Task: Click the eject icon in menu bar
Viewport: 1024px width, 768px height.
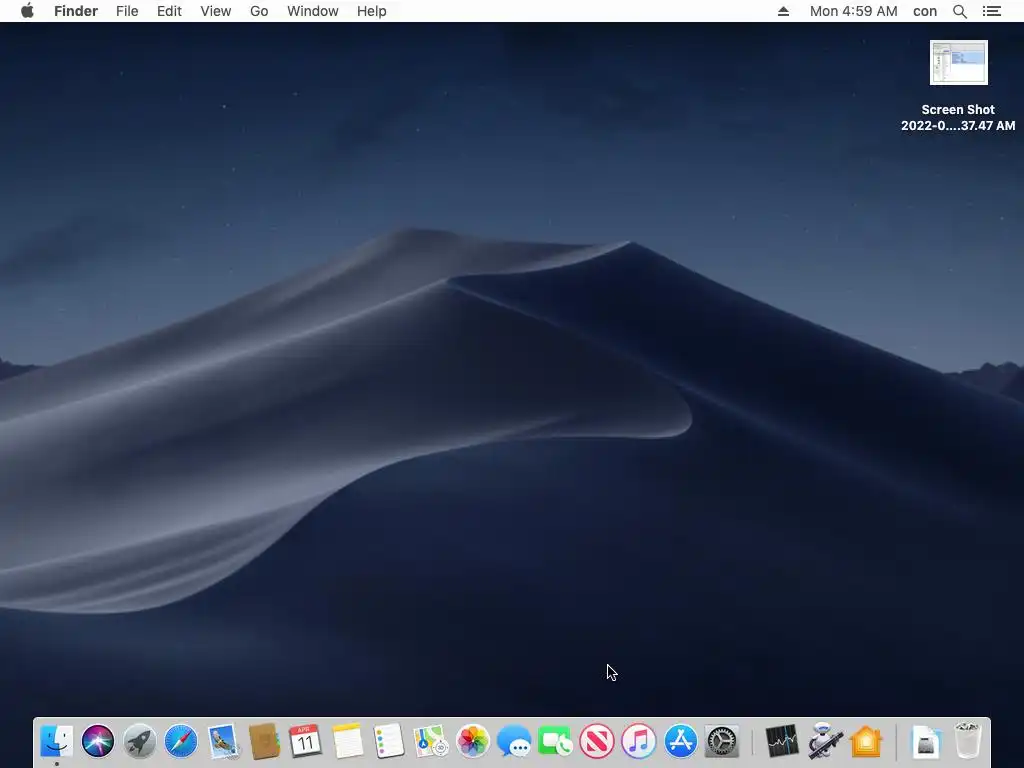Action: [x=784, y=11]
